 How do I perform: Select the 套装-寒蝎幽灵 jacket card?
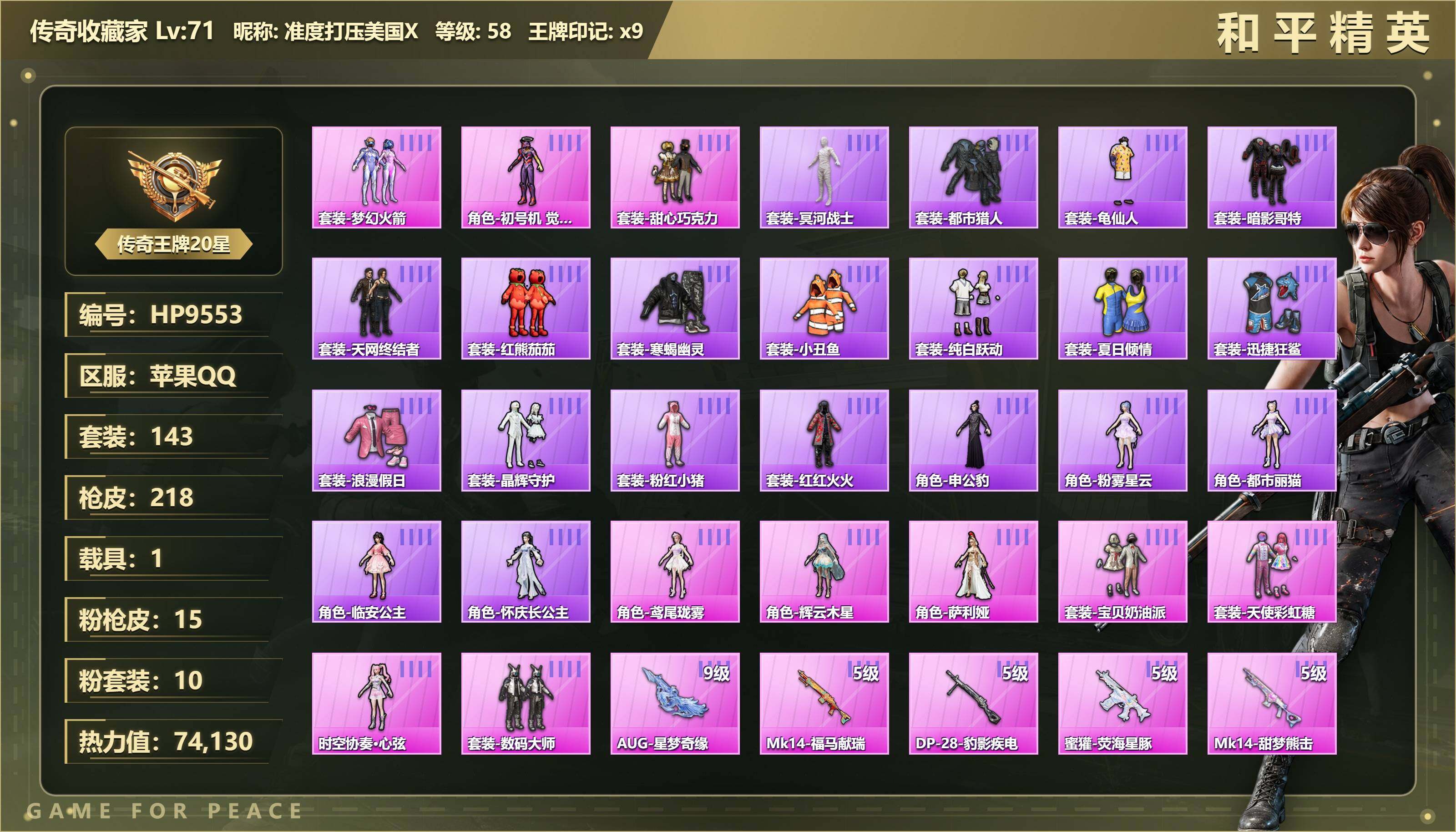[x=675, y=309]
